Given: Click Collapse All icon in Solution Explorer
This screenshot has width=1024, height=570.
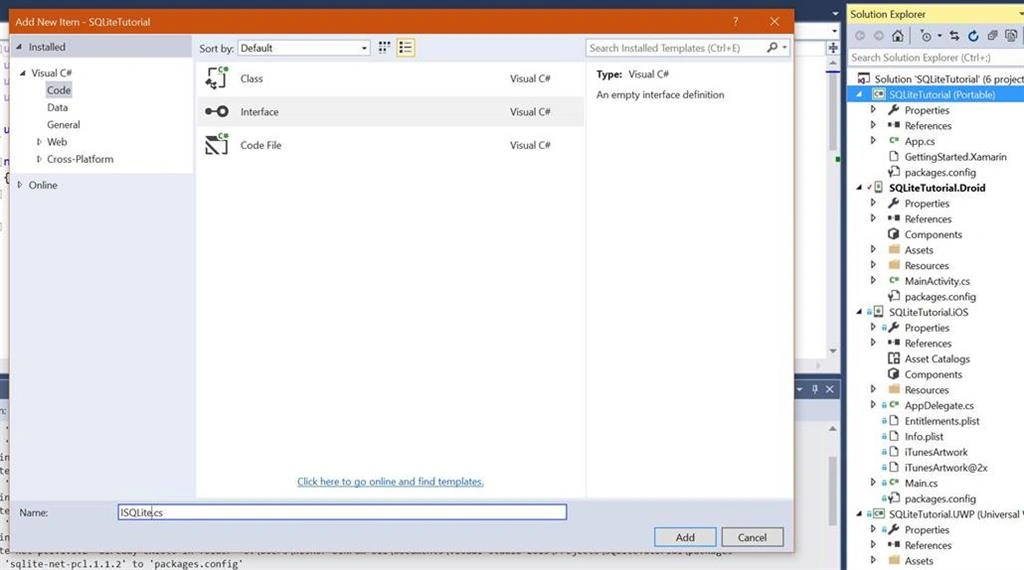Looking at the screenshot, I should (992, 36).
